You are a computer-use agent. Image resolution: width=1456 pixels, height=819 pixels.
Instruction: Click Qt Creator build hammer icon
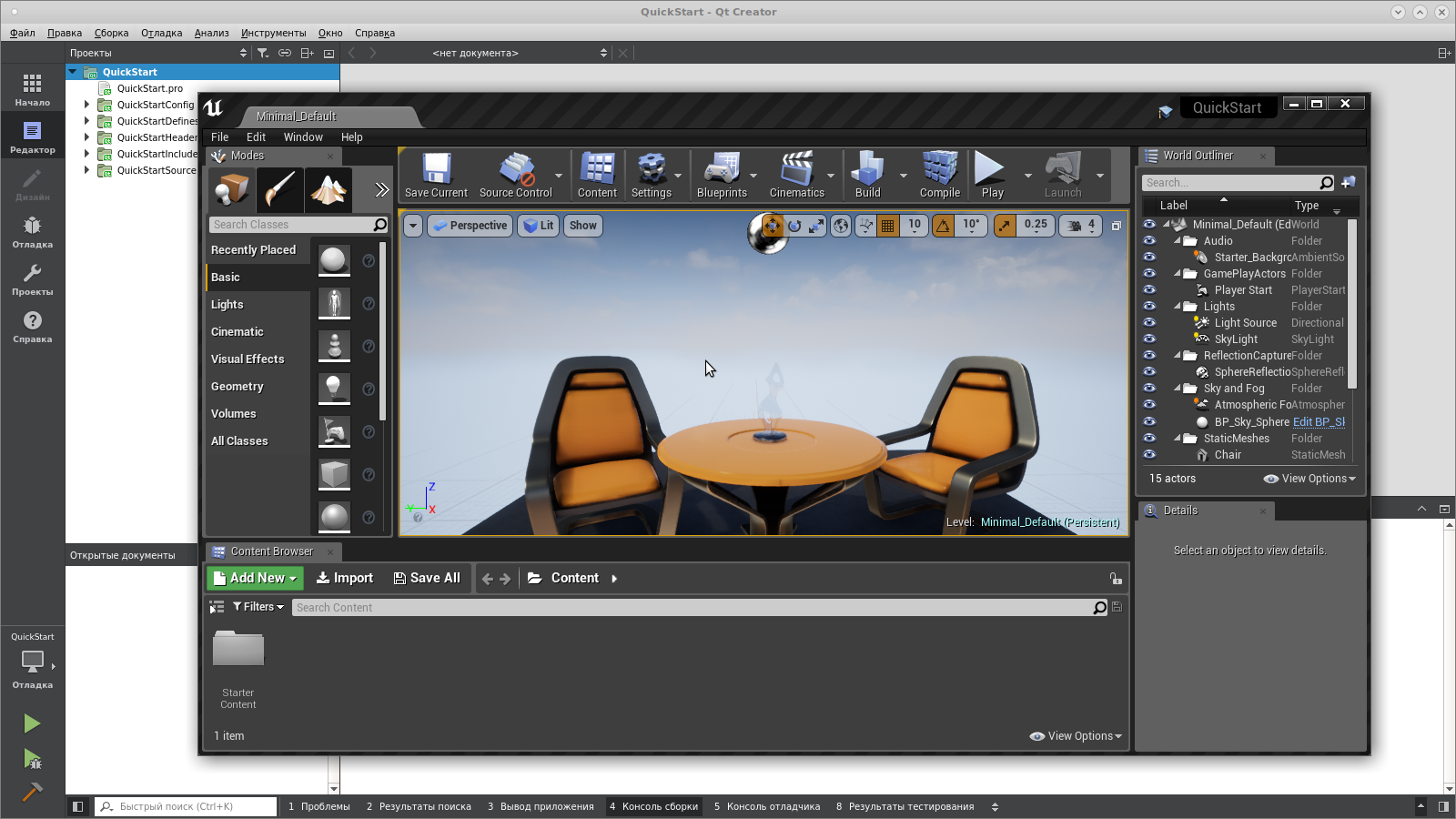click(32, 792)
